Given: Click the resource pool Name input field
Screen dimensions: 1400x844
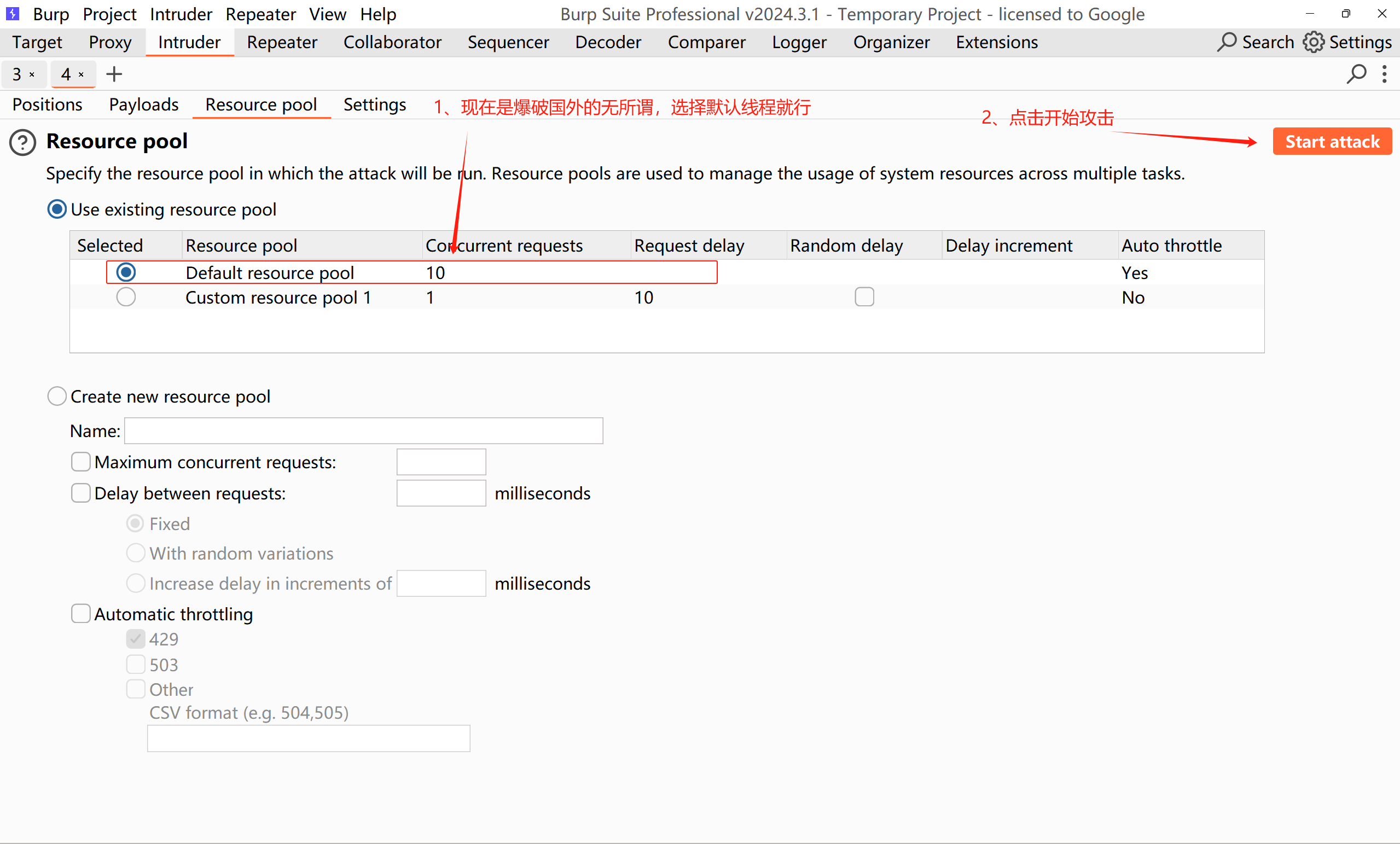Looking at the screenshot, I should point(364,430).
